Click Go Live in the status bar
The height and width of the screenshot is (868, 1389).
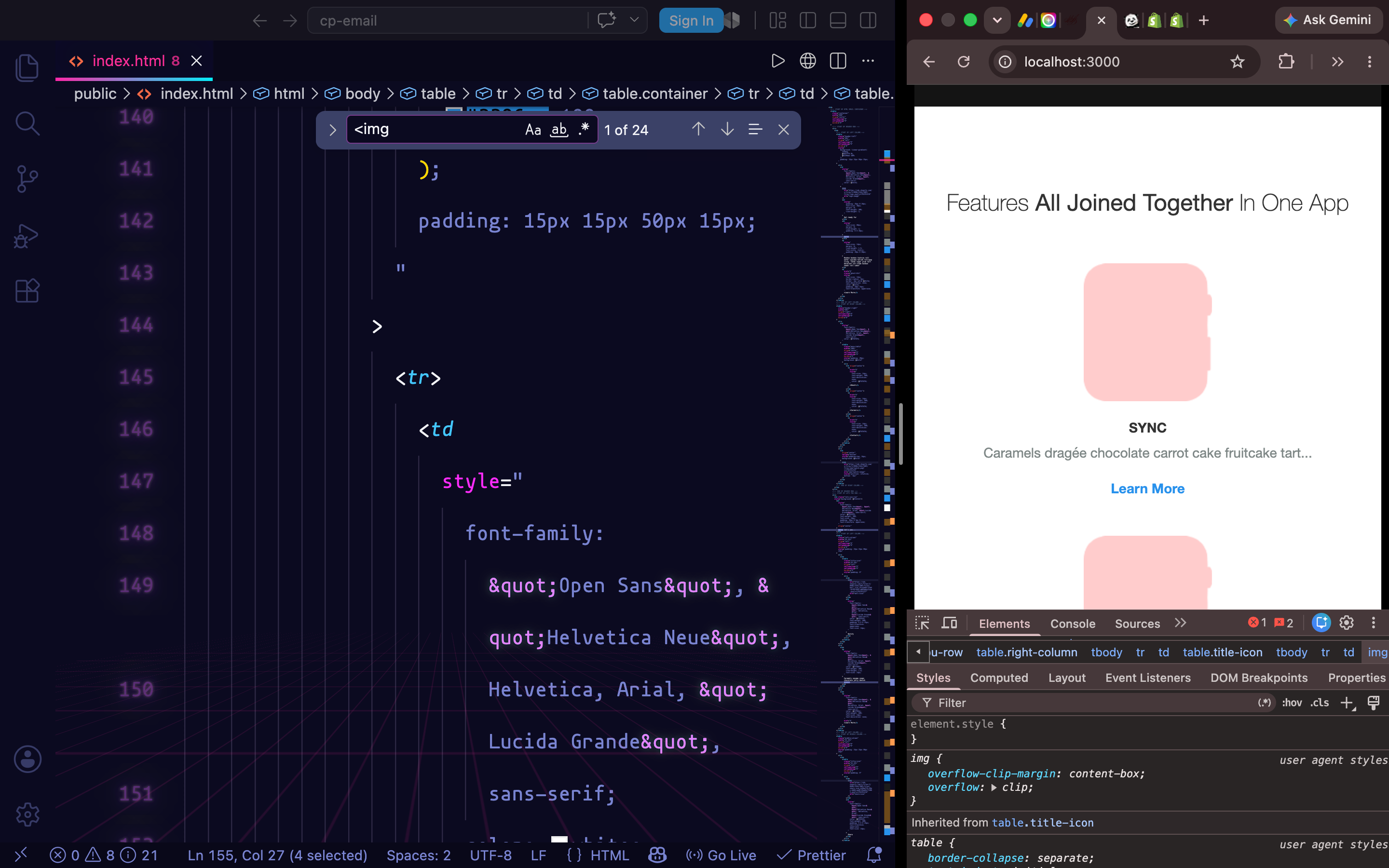click(721, 855)
